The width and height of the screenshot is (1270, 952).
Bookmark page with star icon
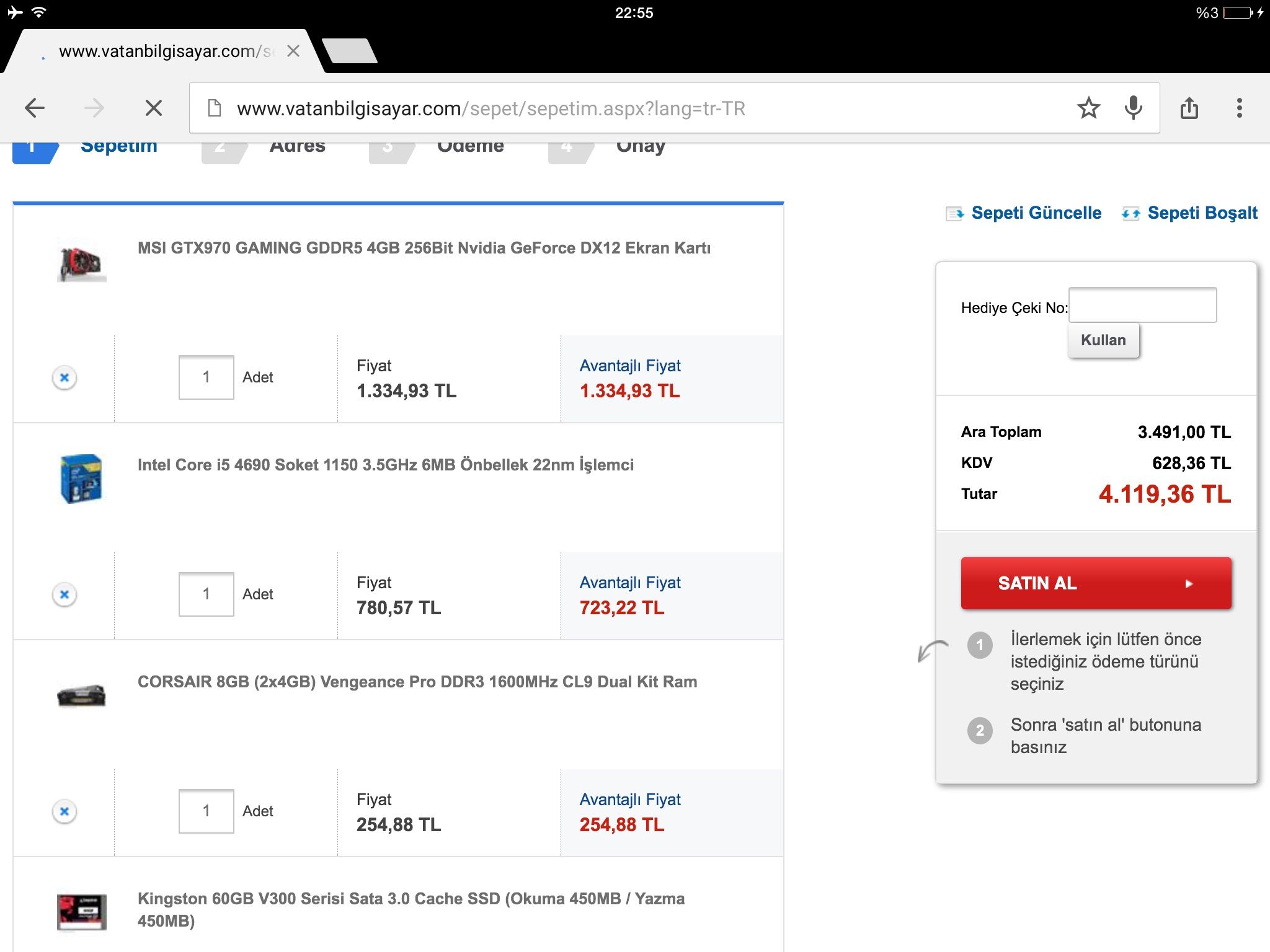pos(1088,108)
